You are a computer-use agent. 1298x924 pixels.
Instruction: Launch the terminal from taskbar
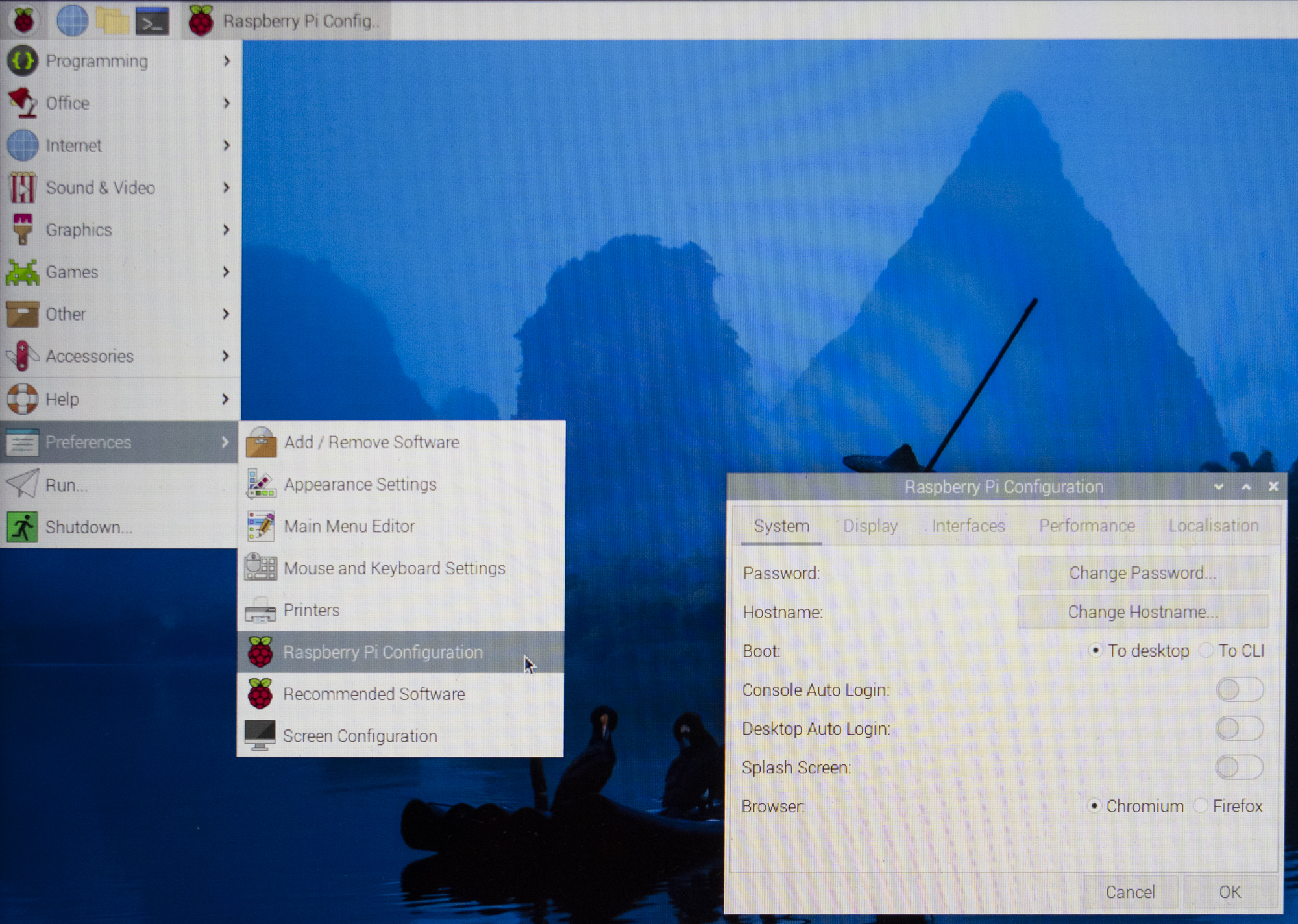click(153, 21)
